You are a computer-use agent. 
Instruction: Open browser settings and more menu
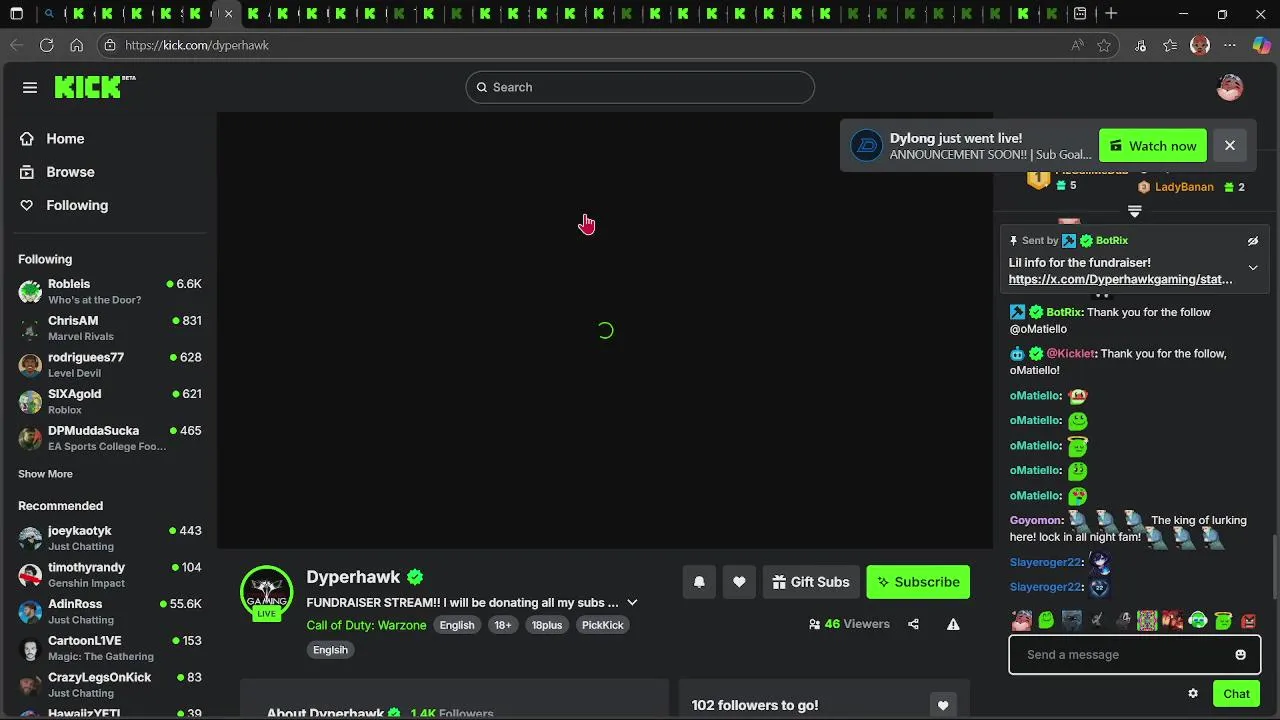tap(1230, 45)
